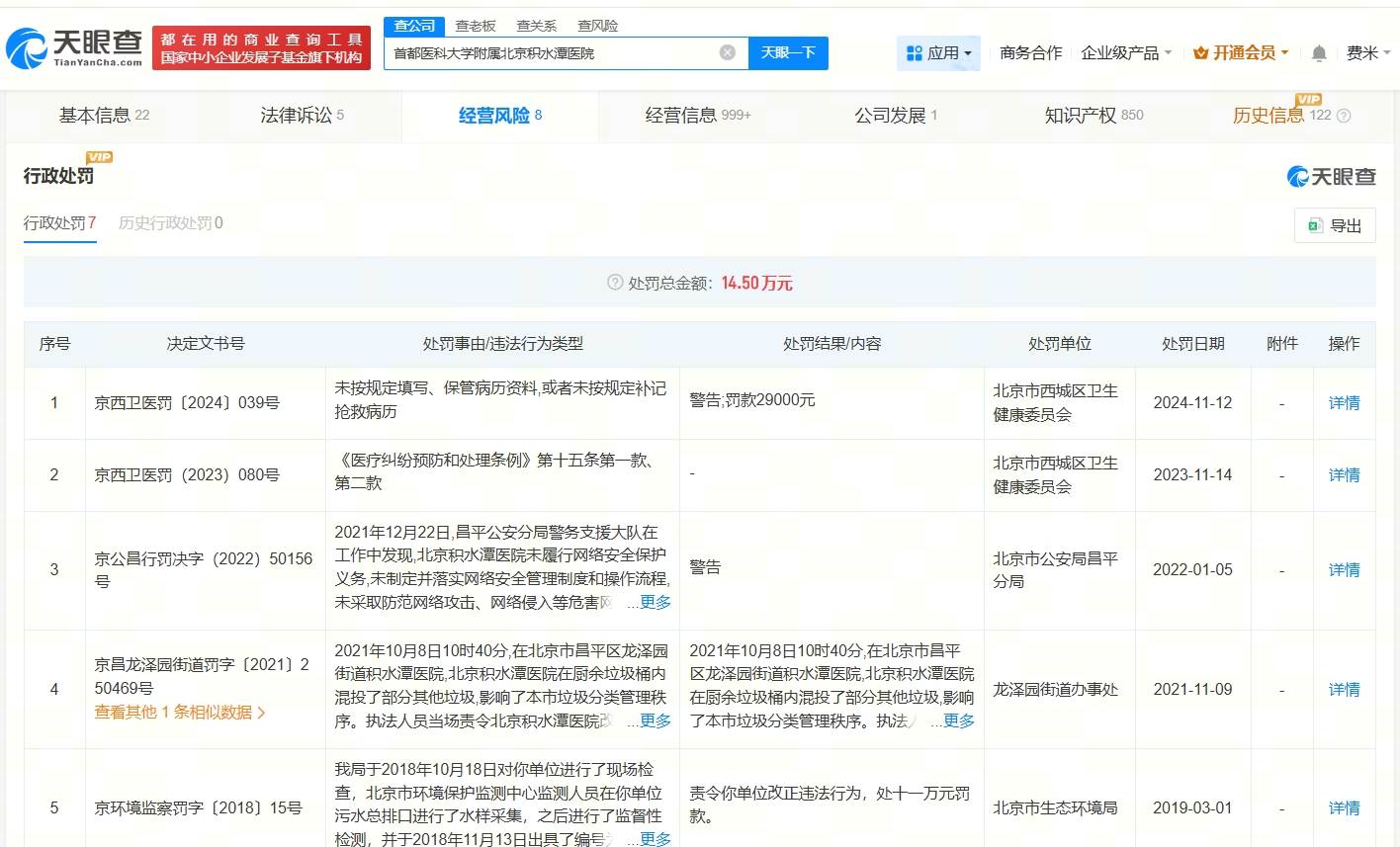
Task: Click the 应用 grid icon
Action: click(x=915, y=53)
